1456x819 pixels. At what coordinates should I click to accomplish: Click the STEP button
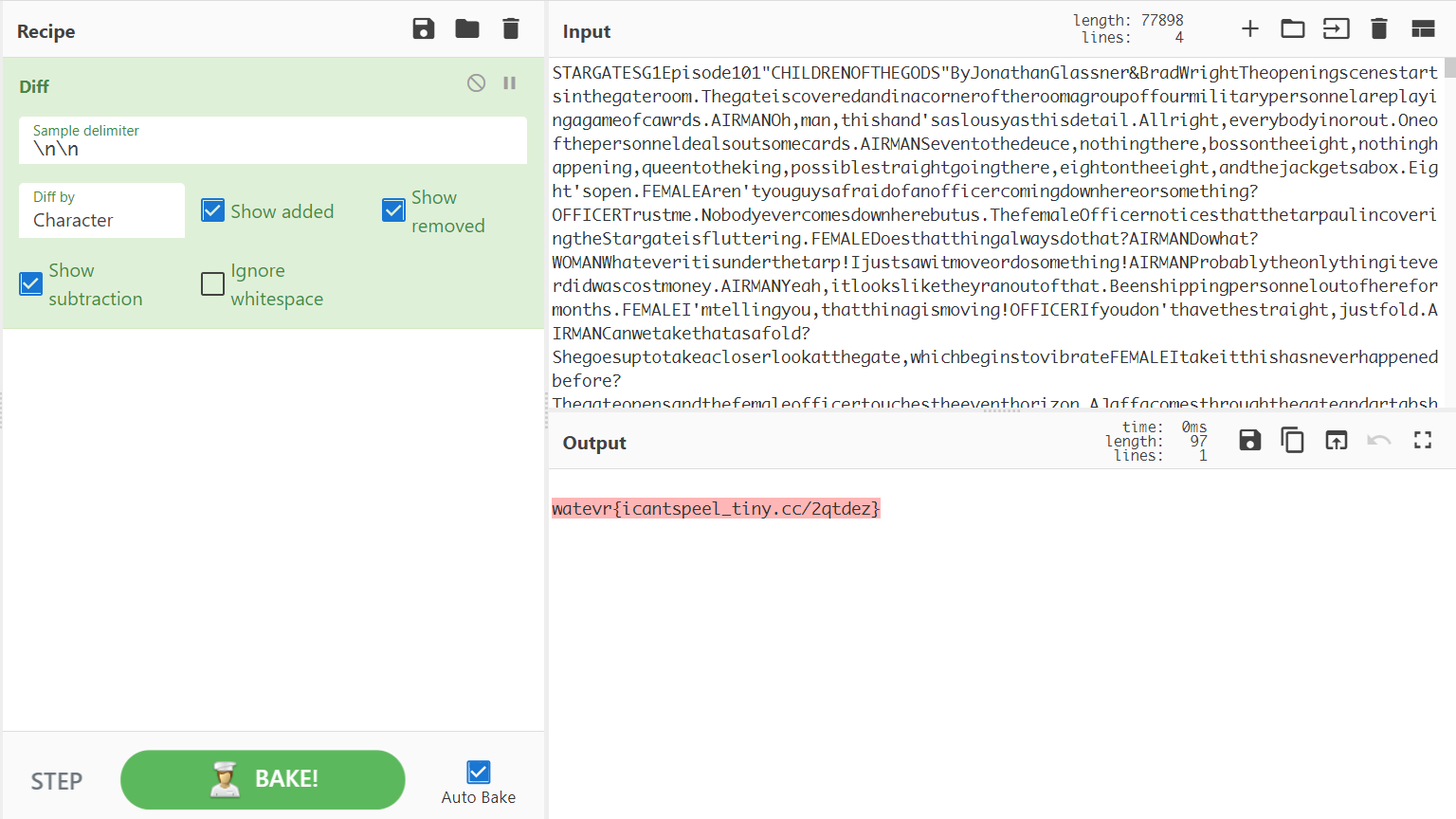click(x=57, y=781)
